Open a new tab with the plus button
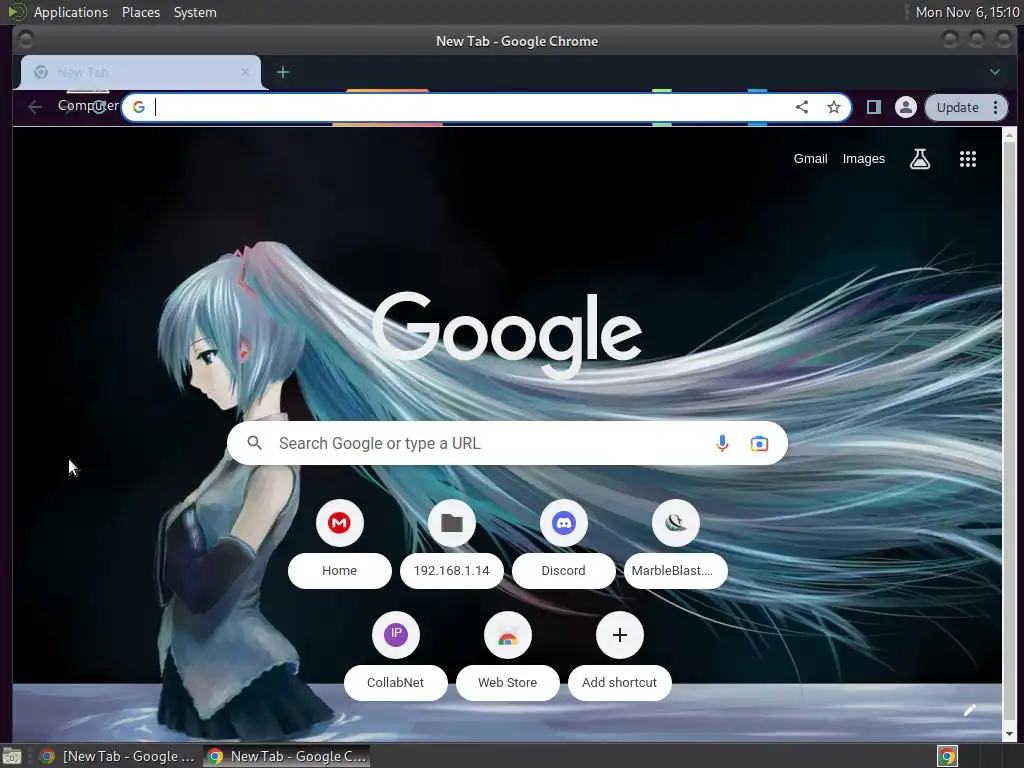Screen dimensions: 1024x768 click(283, 72)
